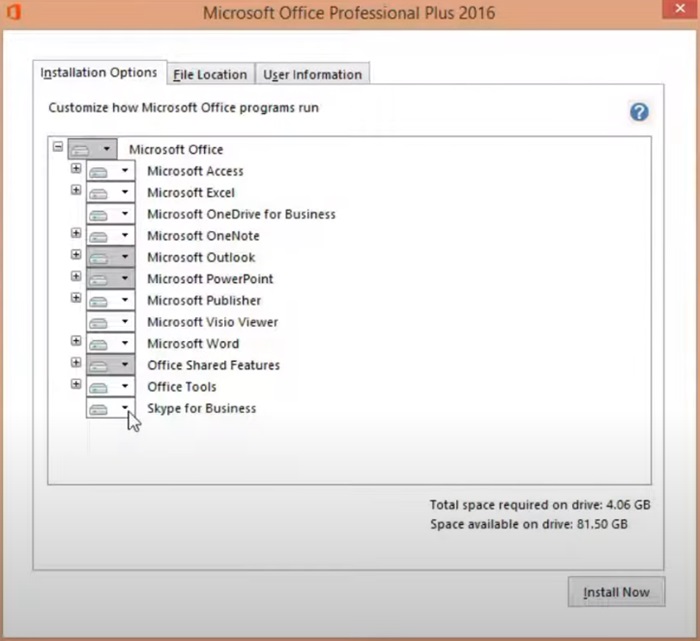Open install options dropdown for Microsoft Publisher

[110, 300]
